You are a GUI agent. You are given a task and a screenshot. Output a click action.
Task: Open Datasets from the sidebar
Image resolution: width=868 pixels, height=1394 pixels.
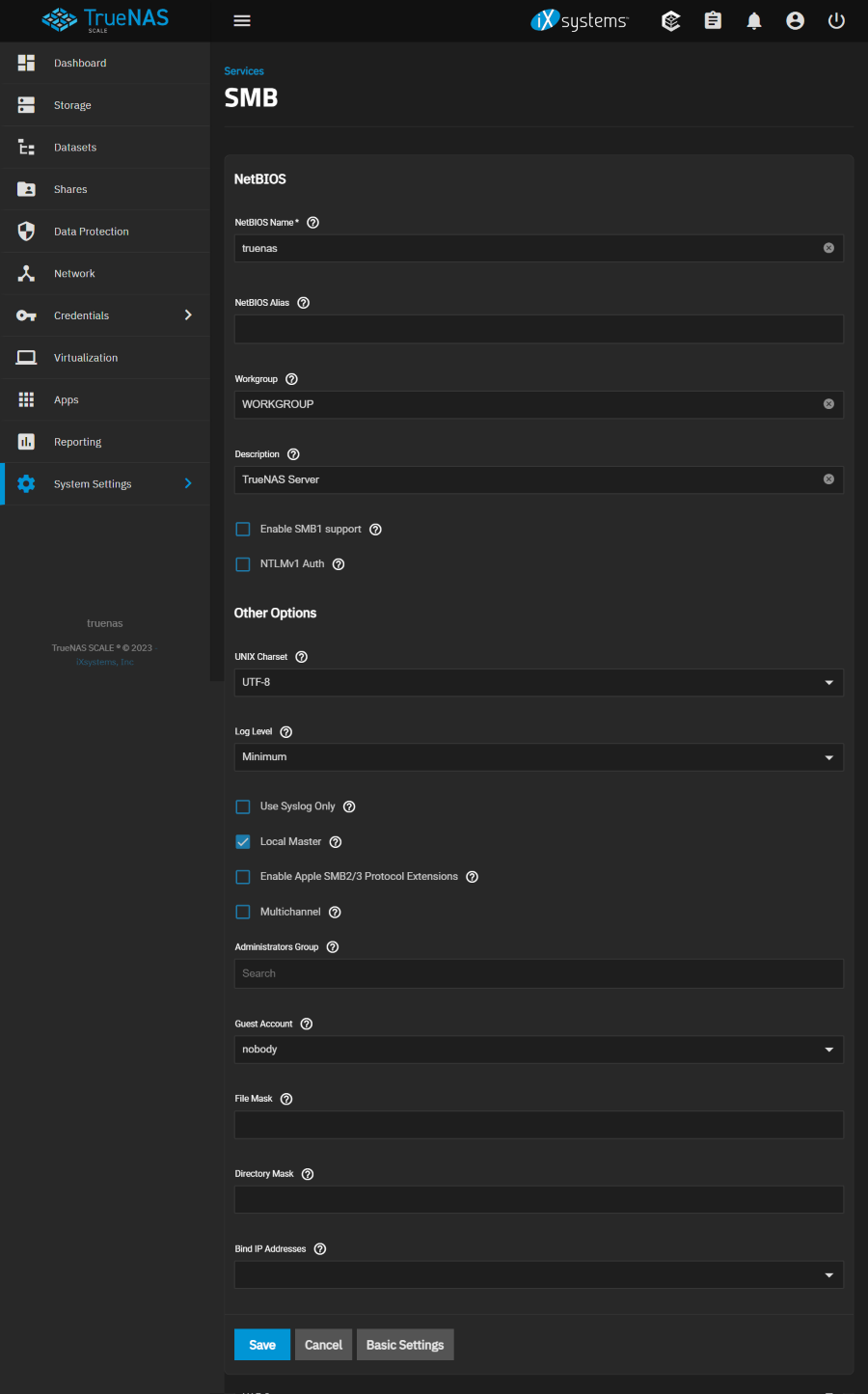[x=75, y=148]
